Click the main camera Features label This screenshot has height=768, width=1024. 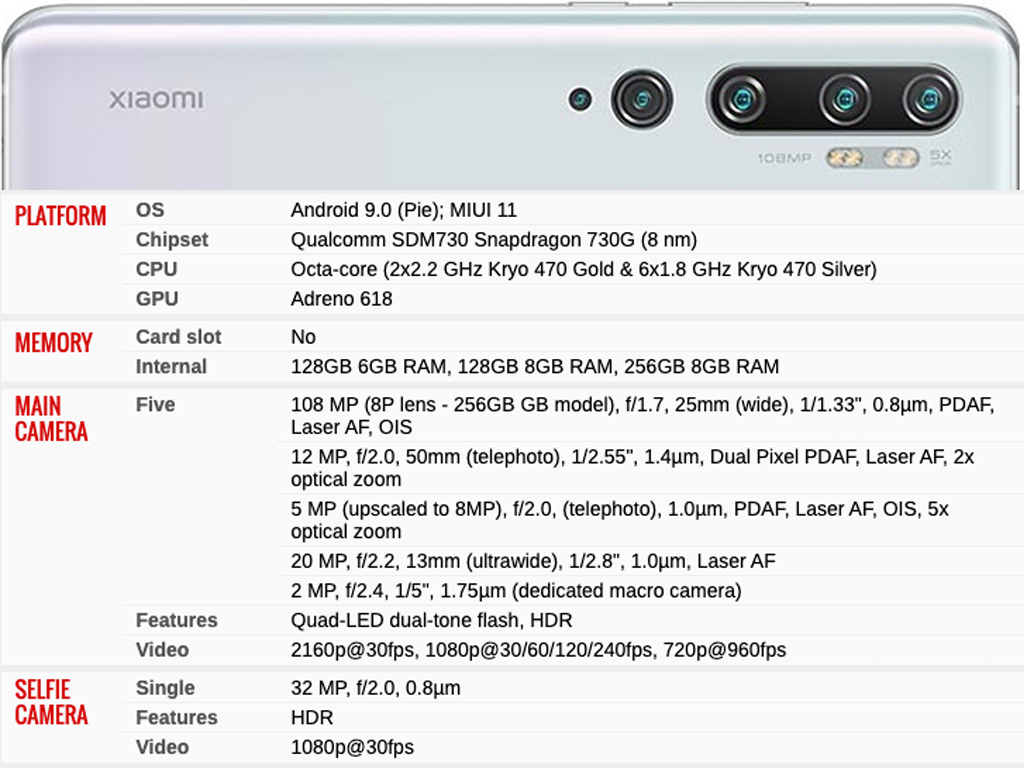click(176, 620)
